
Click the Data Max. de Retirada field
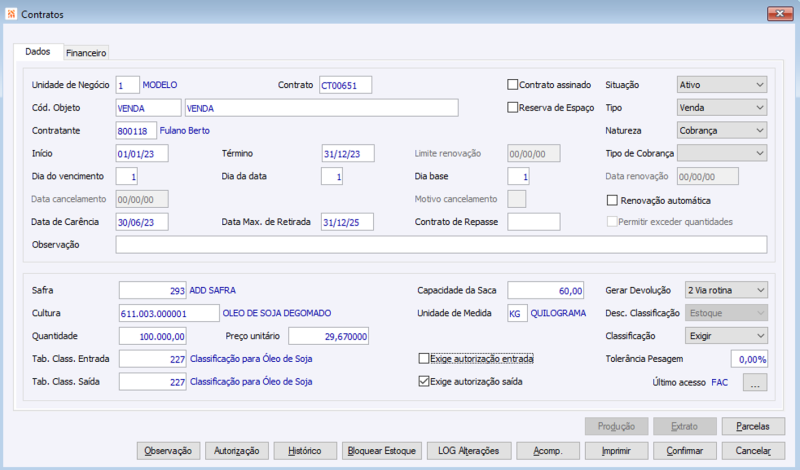347,222
